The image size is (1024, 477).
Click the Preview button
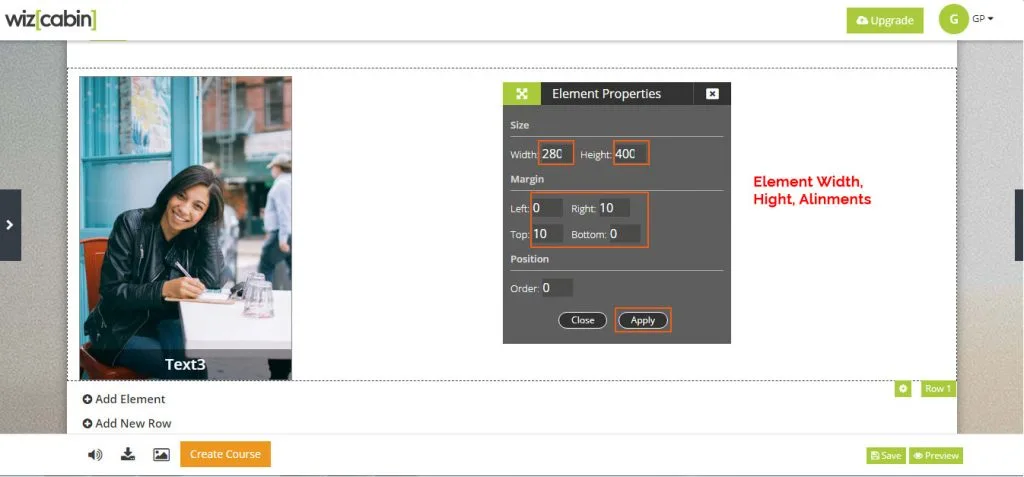pyautogui.click(x=936, y=456)
